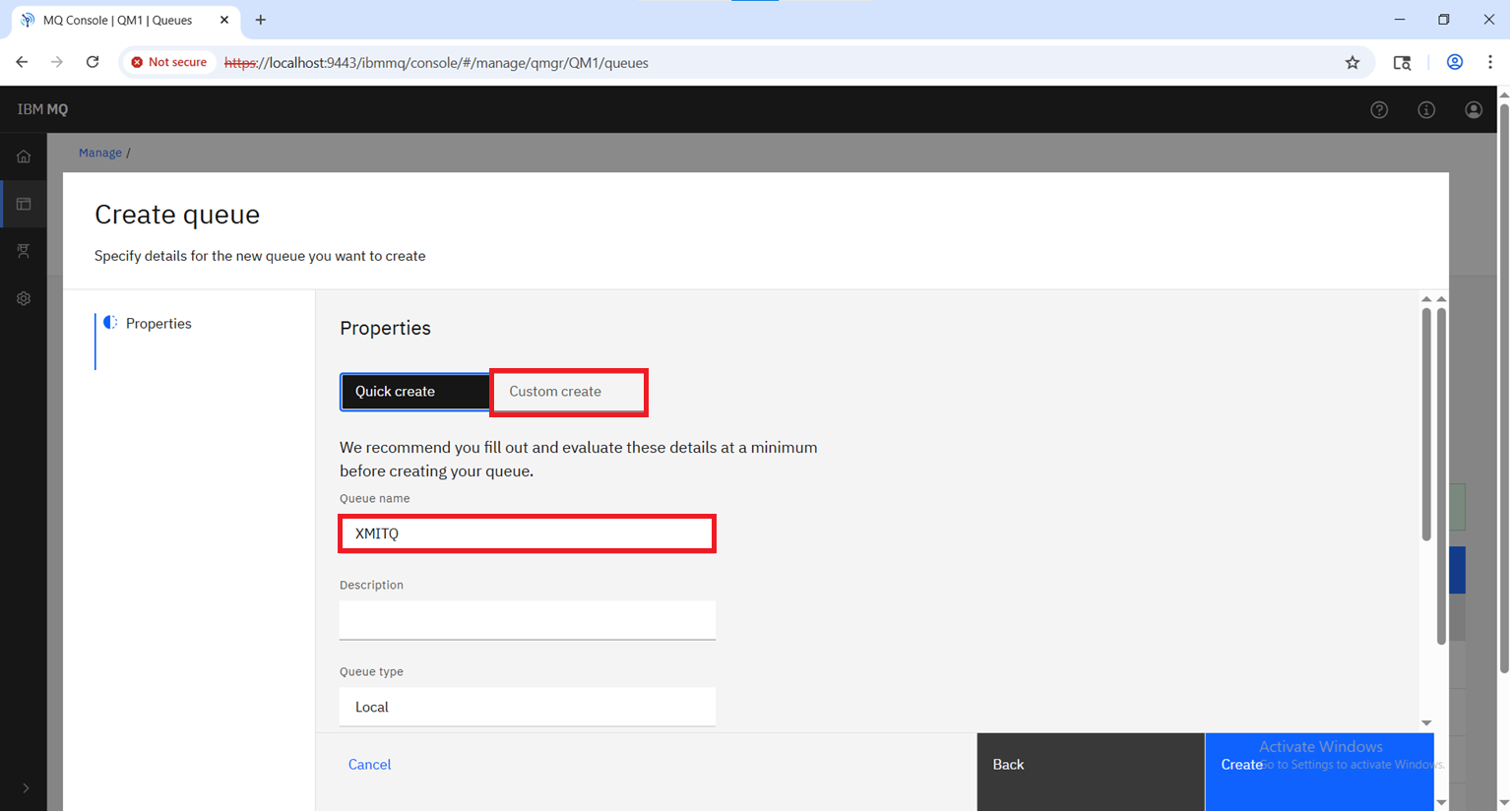Viewport: 1510px width, 812px height.
Task: Click Create to make the queue
Action: point(1319,772)
